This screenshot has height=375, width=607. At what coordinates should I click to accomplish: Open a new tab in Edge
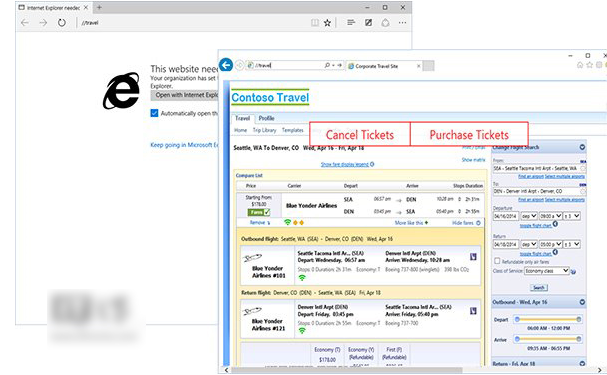pos(99,7)
